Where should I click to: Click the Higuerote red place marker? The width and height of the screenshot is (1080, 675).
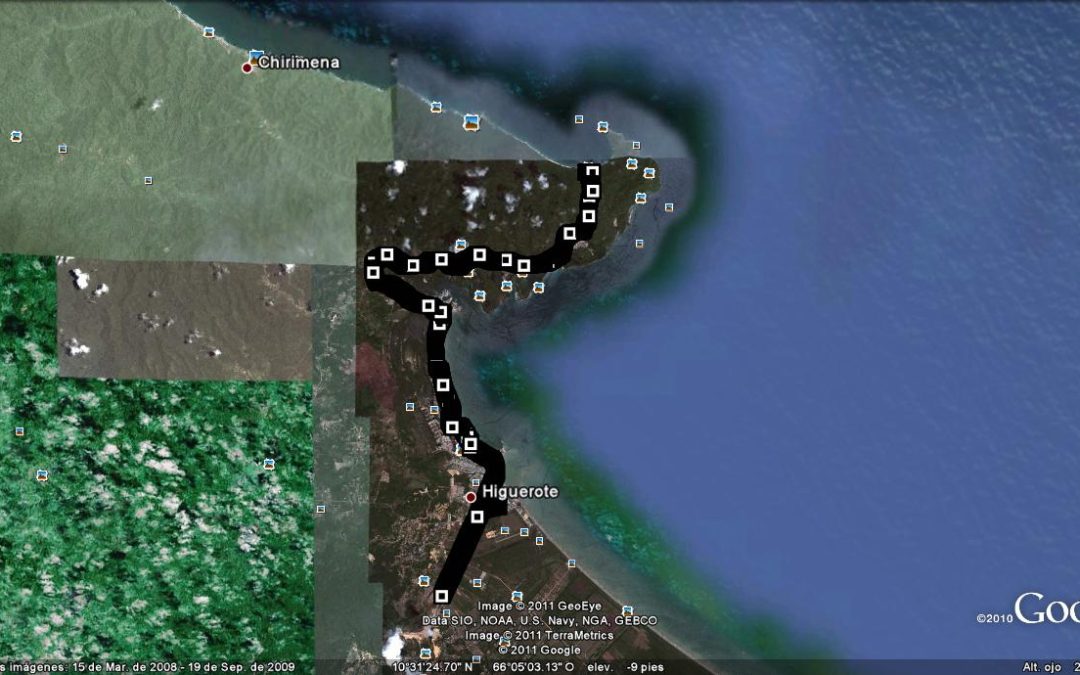coord(470,497)
